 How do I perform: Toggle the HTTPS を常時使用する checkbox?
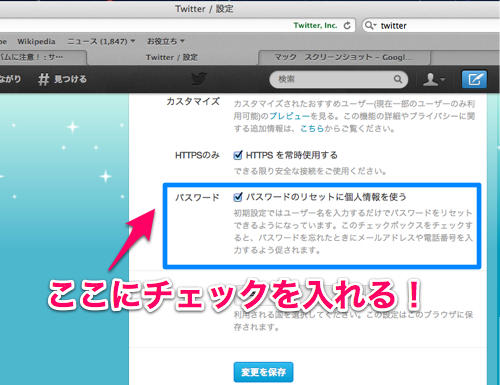point(238,155)
